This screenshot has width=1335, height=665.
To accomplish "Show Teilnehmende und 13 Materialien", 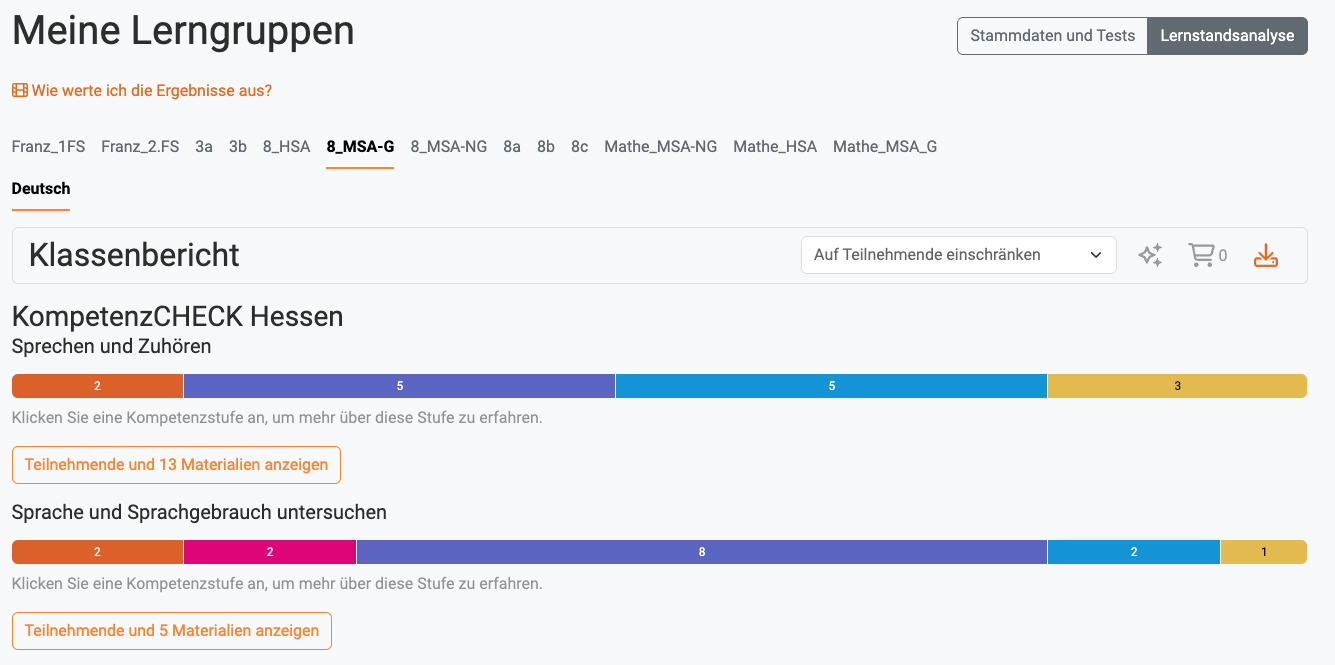I will 176,465.
